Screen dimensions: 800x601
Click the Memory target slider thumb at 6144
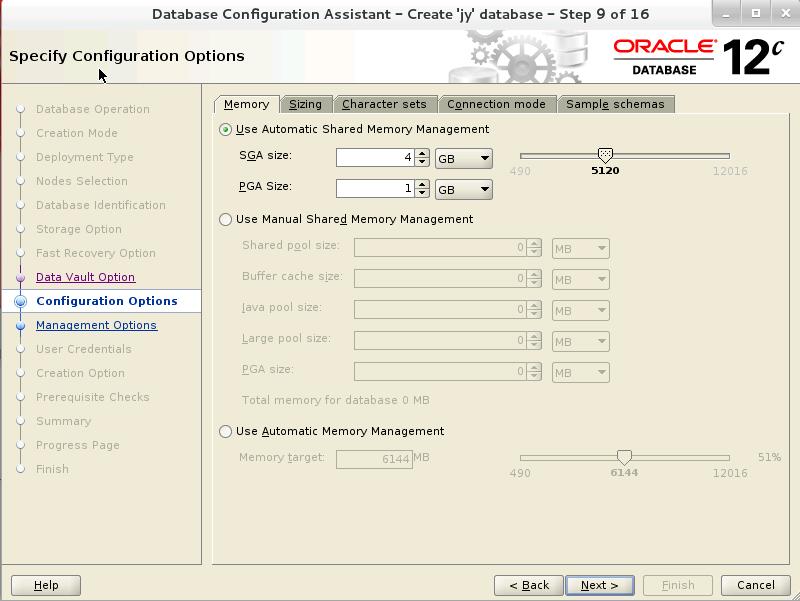point(624,457)
